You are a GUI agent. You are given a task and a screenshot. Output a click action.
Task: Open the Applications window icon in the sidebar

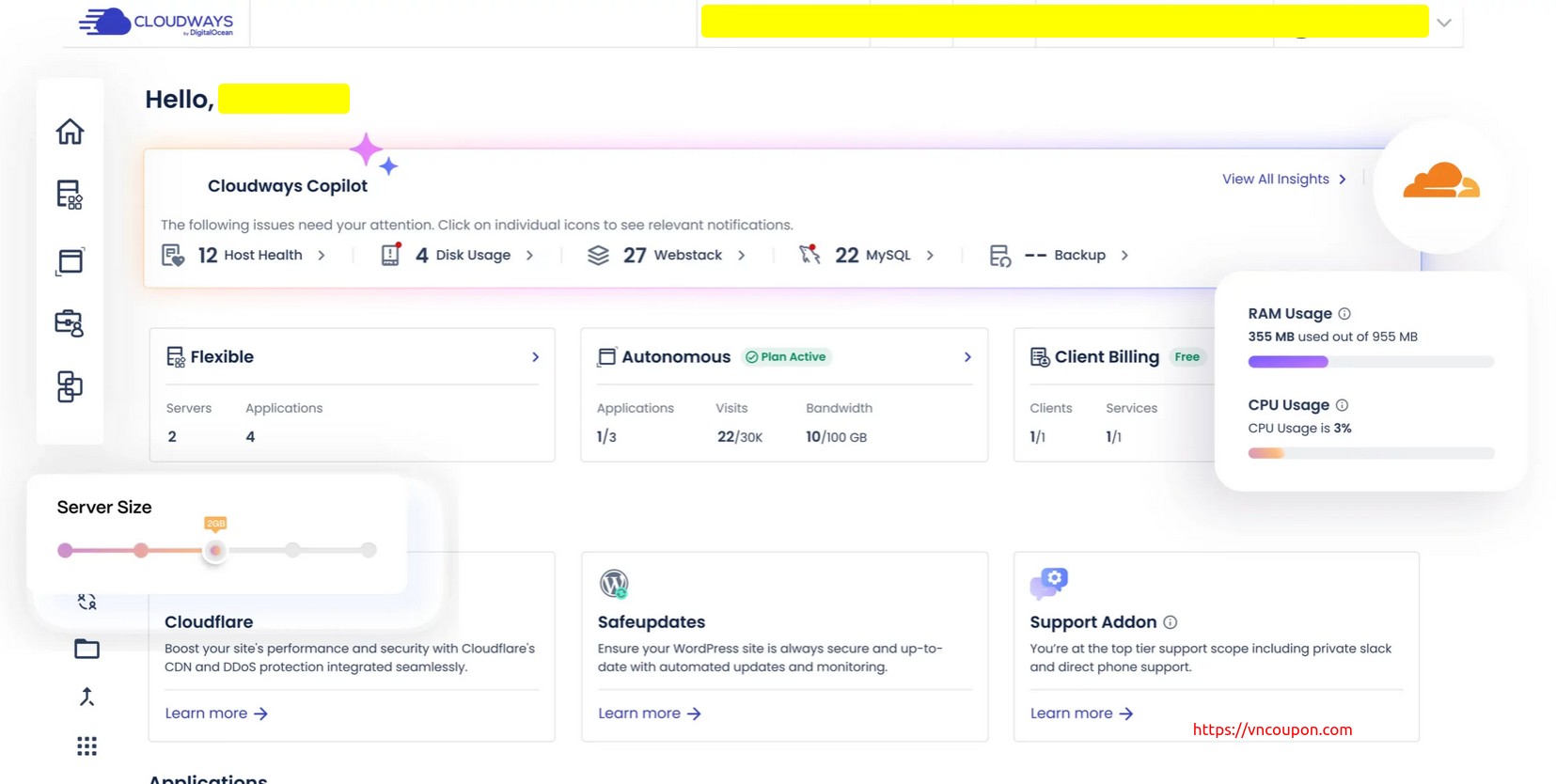click(70, 260)
